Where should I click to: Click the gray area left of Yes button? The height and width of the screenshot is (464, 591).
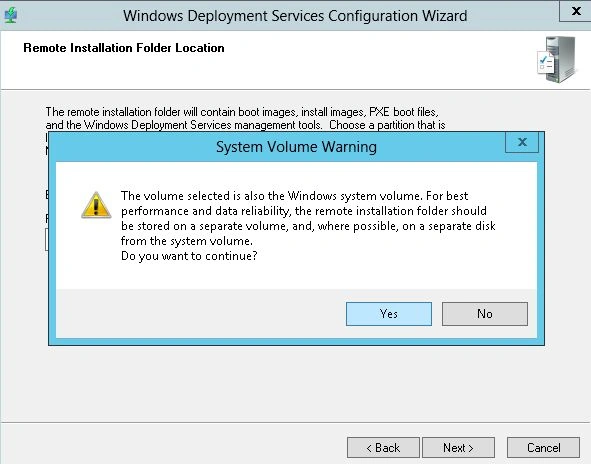pos(201,314)
